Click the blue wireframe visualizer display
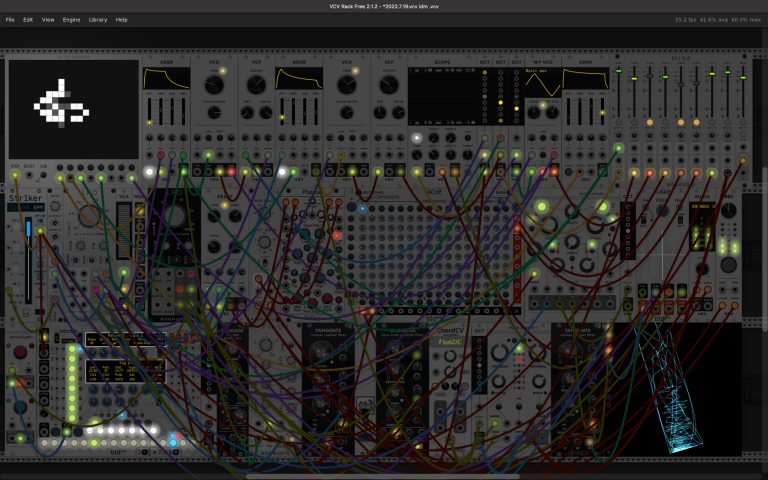 pyautogui.click(x=676, y=389)
